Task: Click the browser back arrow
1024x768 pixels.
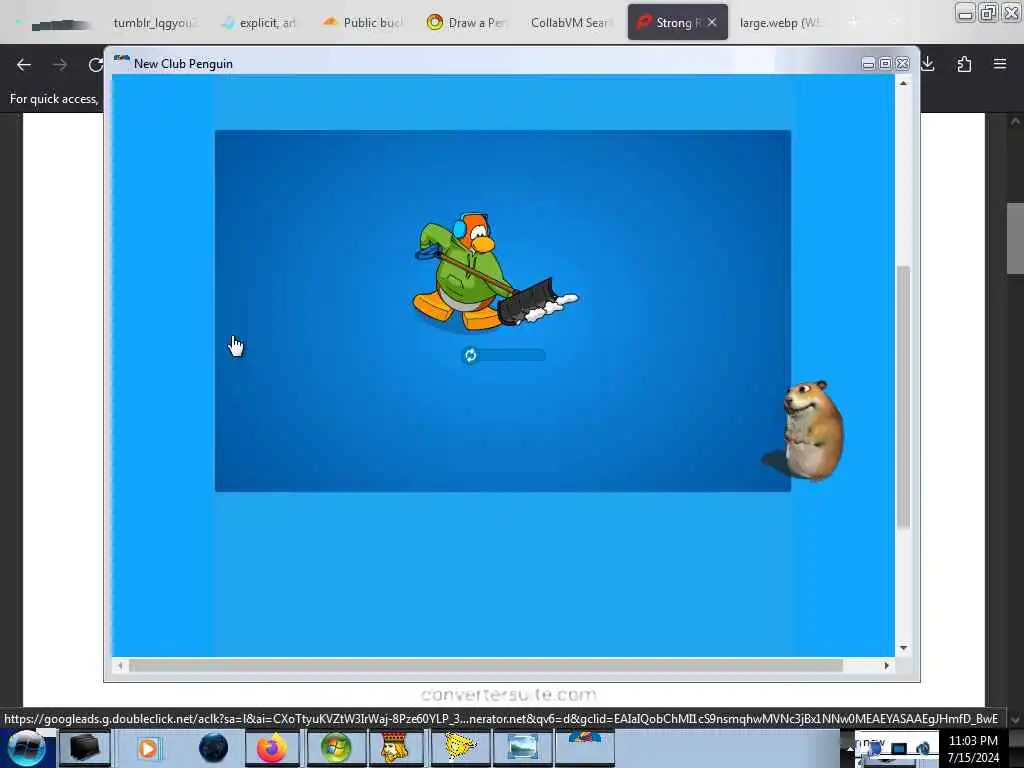Action: [x=24, y=65]
